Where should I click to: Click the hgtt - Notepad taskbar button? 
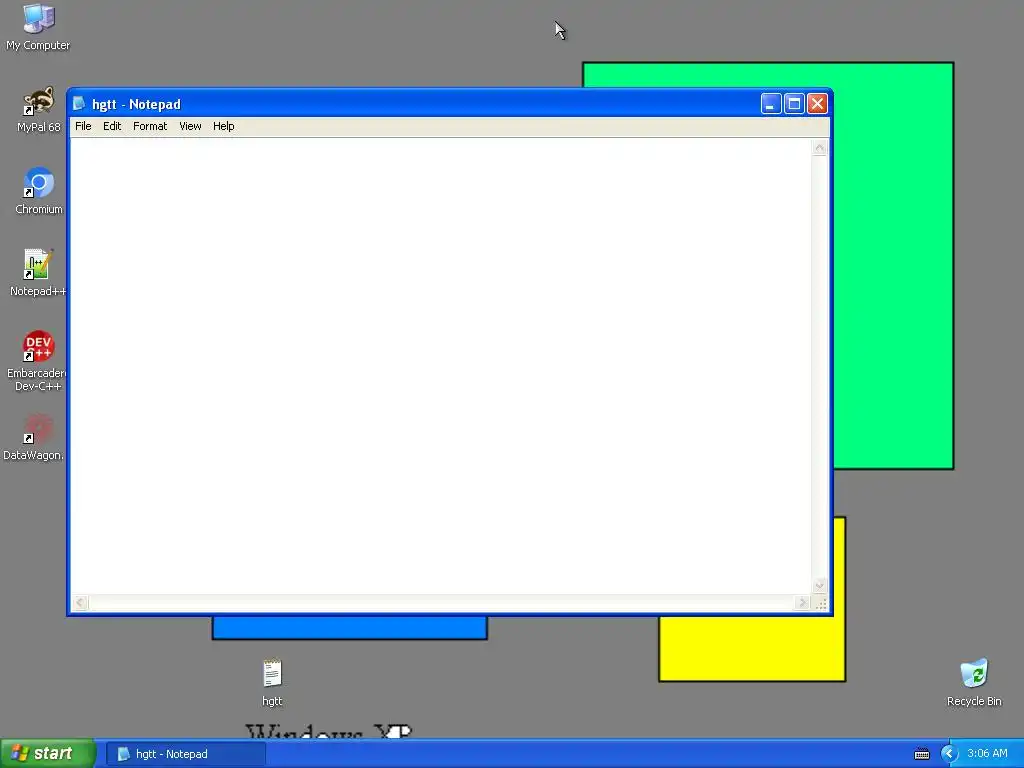[x=186, y=754]
